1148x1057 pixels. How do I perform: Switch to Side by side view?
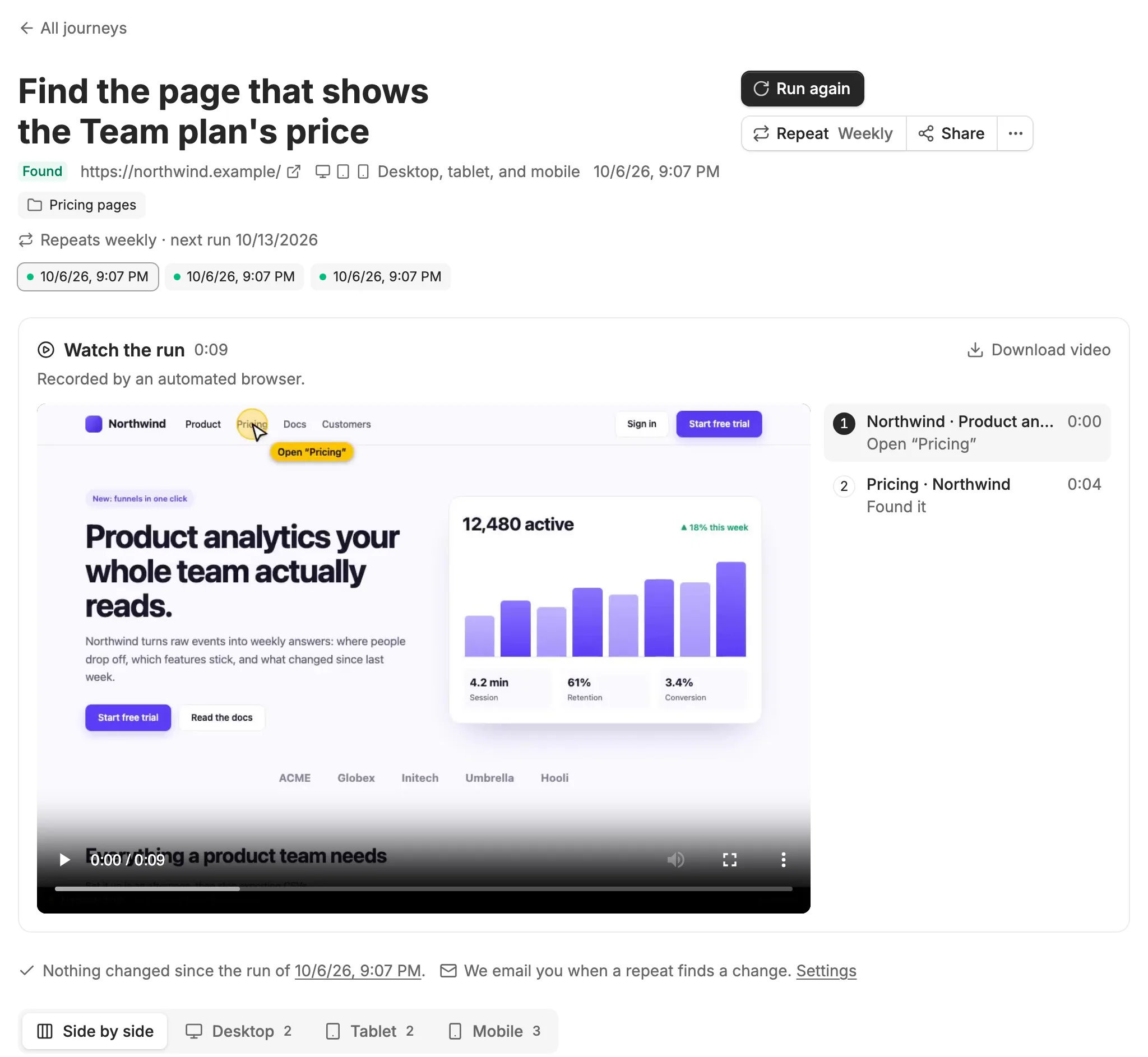click(x=95, y=1031)
